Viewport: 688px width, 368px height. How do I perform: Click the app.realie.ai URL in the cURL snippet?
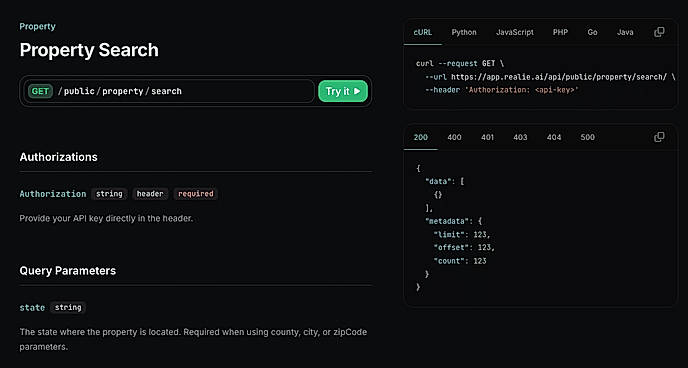(559, 77)
